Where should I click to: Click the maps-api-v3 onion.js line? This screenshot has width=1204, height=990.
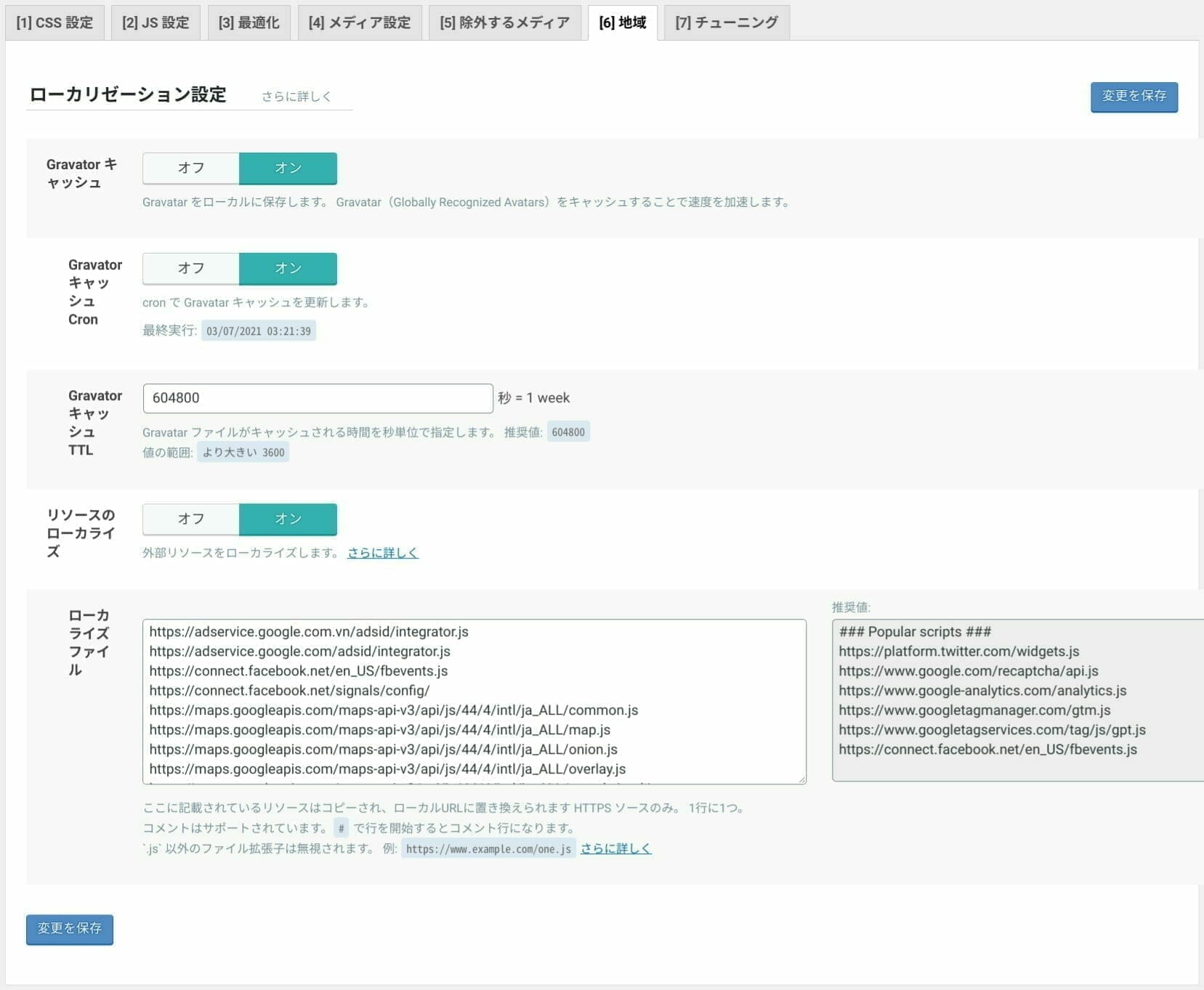tap(384, 750)
